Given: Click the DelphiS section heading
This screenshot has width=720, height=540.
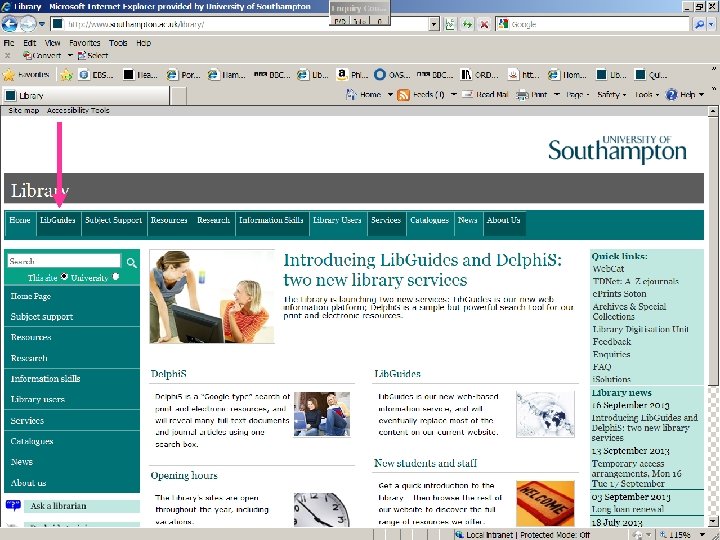Looking at the screenshot, I should (169, 374).
